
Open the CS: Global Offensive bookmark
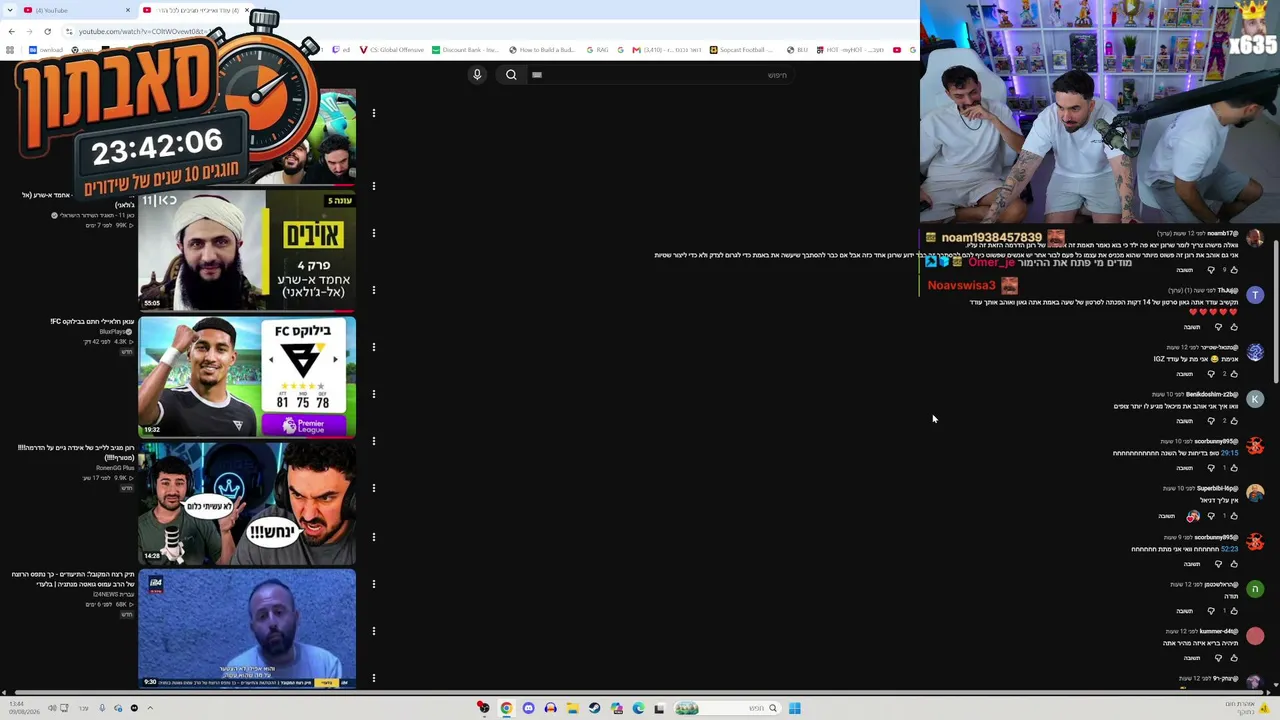(x=392, y=50)
